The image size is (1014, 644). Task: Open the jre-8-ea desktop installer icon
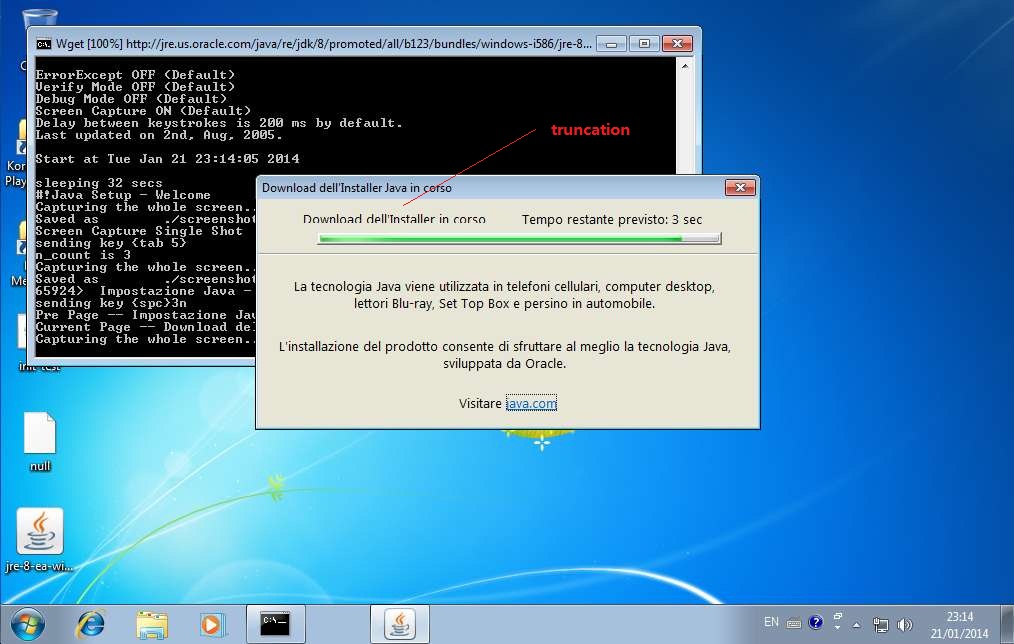click(x=40, y=532)
